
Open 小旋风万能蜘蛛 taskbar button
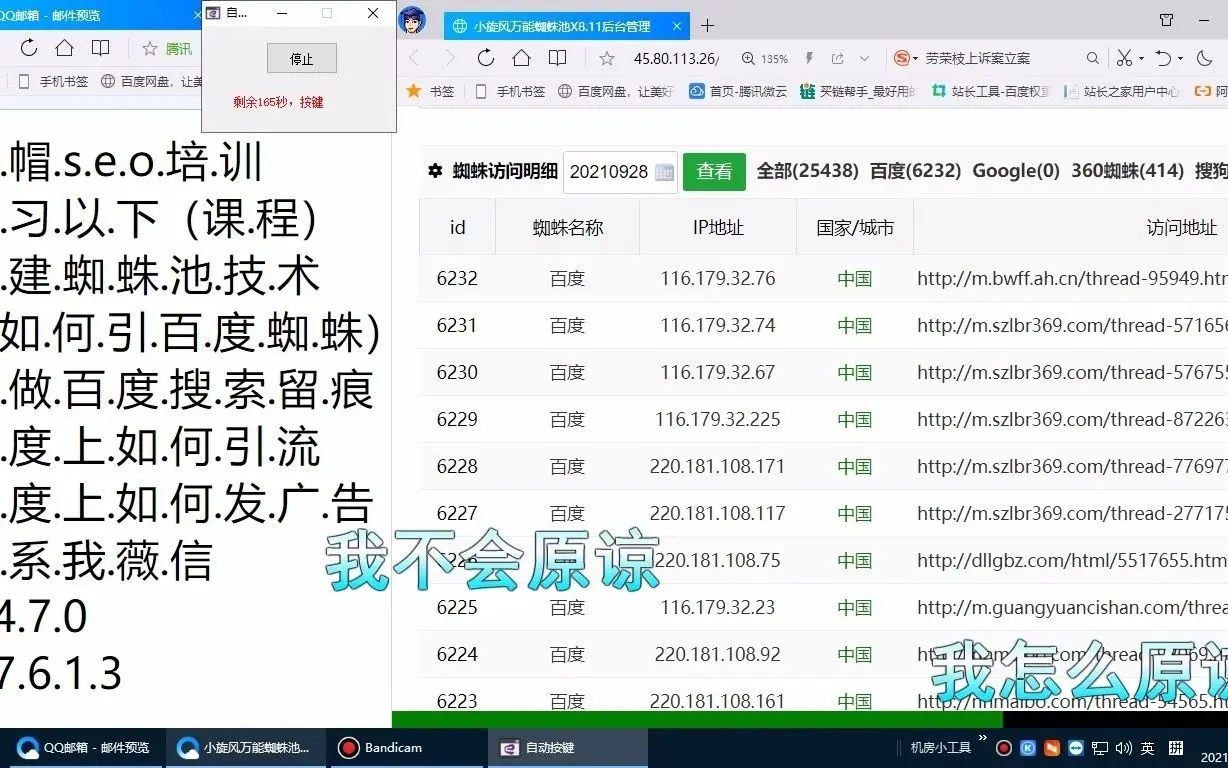coord(244,747)
